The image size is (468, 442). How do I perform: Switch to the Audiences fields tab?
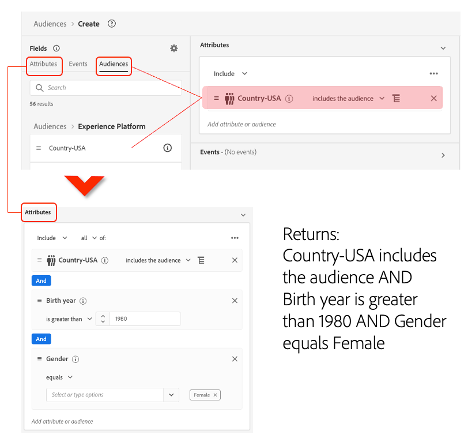pyautogui.click(x=114, y=64)
